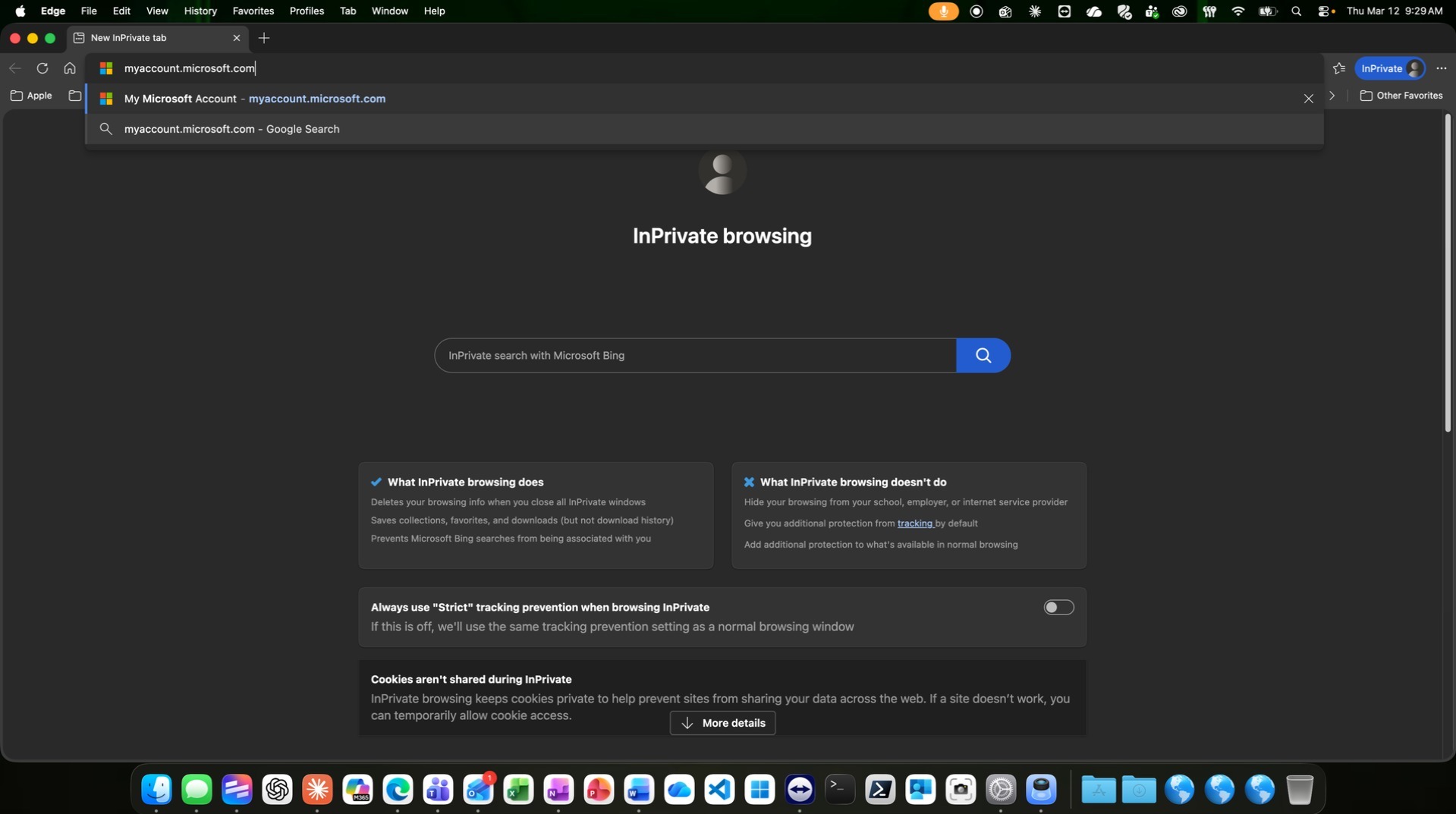Launch Word from the dock
This screenshot has height=814, width=1456.
coord(640,790)
